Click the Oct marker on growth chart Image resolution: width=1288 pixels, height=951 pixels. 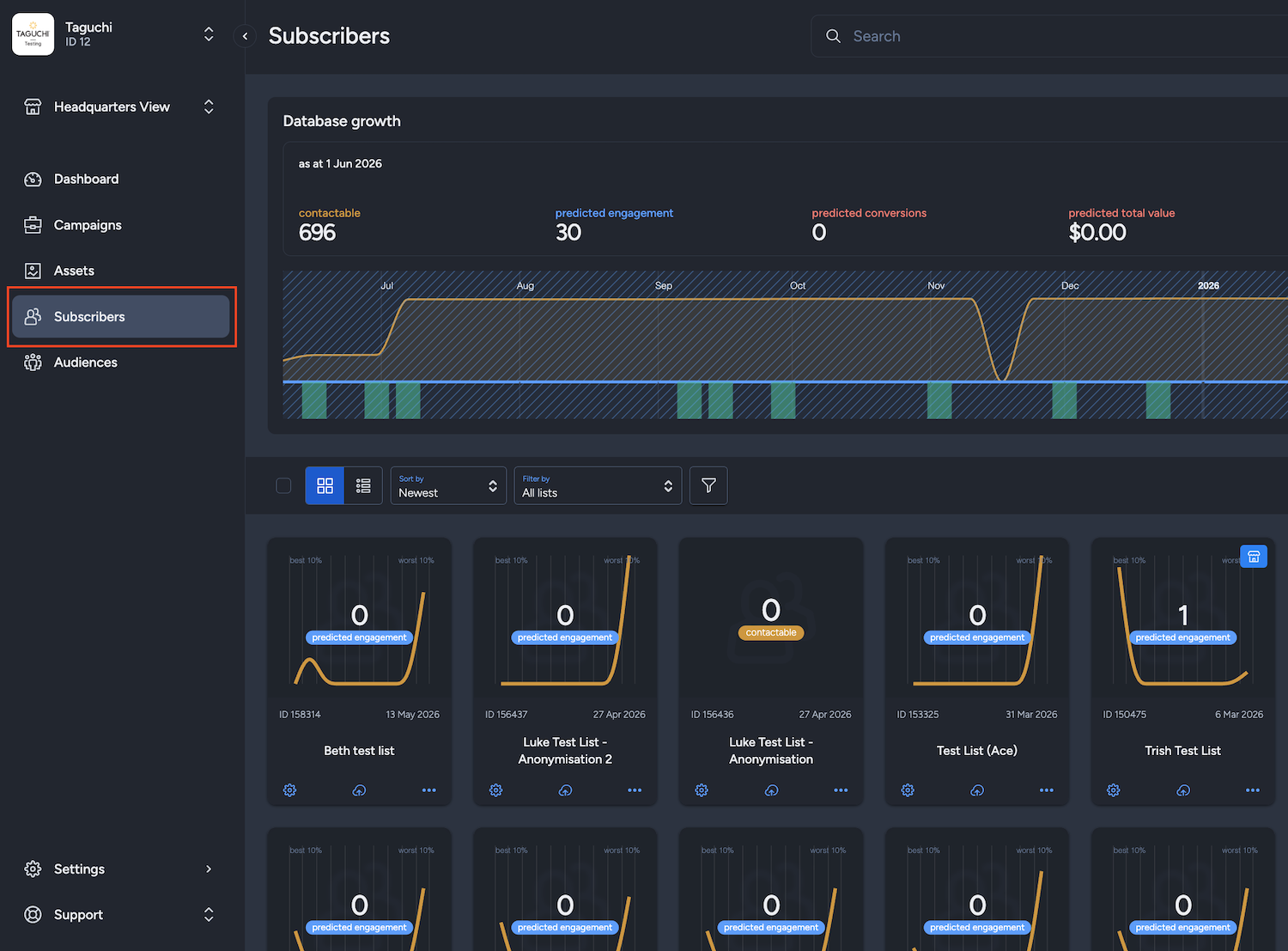pyautogui.click(x=798, y=286)
